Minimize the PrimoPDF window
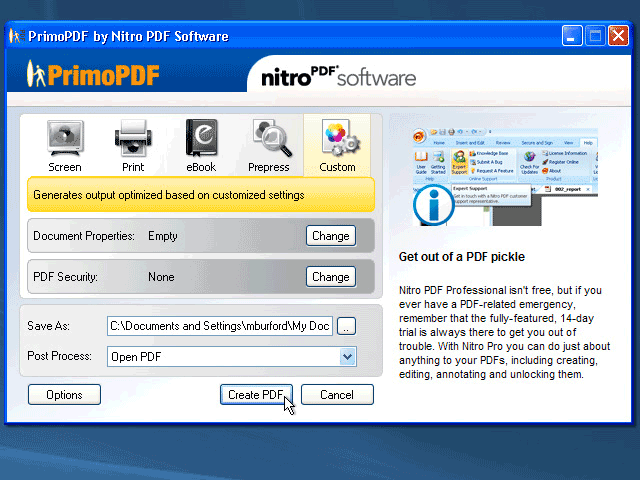Image resolution: width=640 pixels, height=480 pixels. [572, 36]
